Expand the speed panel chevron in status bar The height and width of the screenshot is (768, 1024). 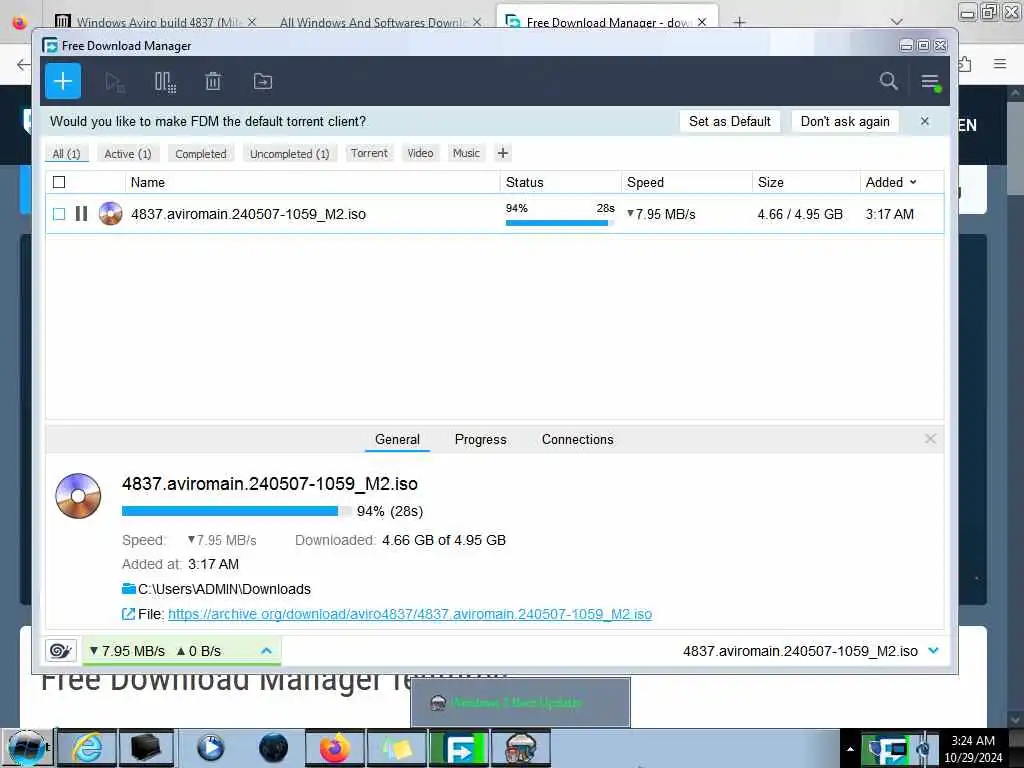pos(266,650)
